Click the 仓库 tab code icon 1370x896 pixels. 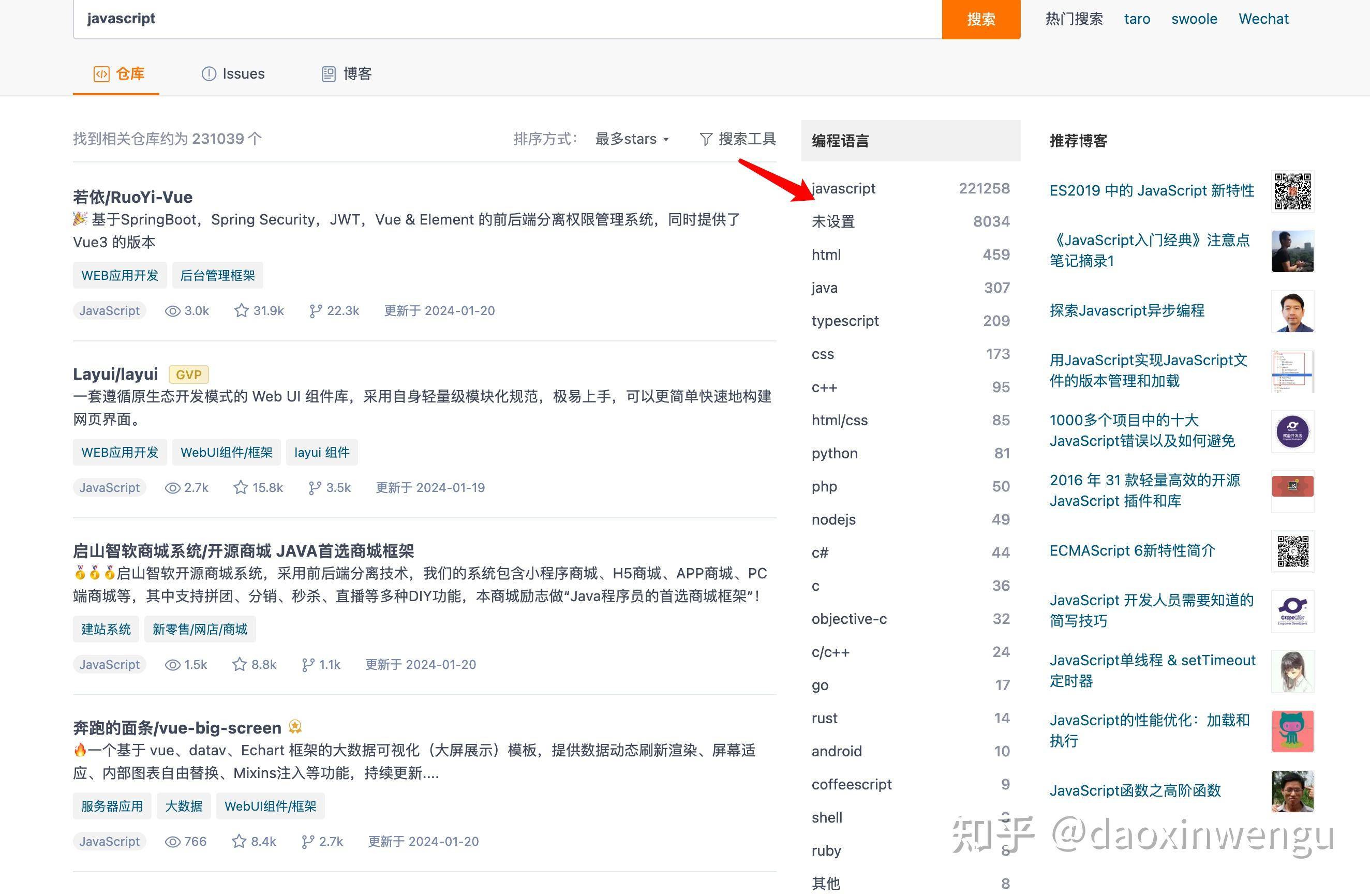pos(101,73)
